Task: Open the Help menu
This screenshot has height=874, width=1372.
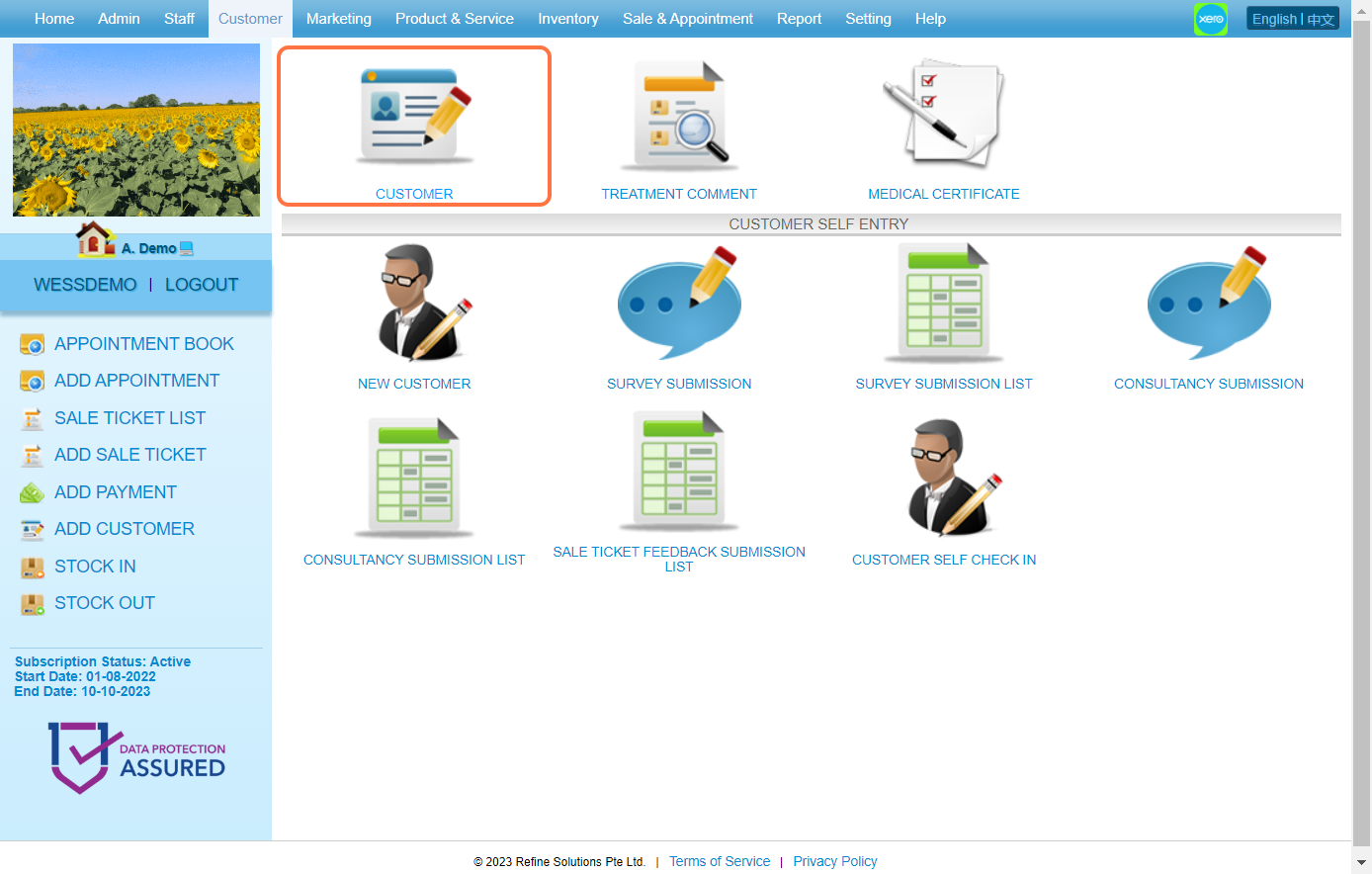Action: pos(930,19)
